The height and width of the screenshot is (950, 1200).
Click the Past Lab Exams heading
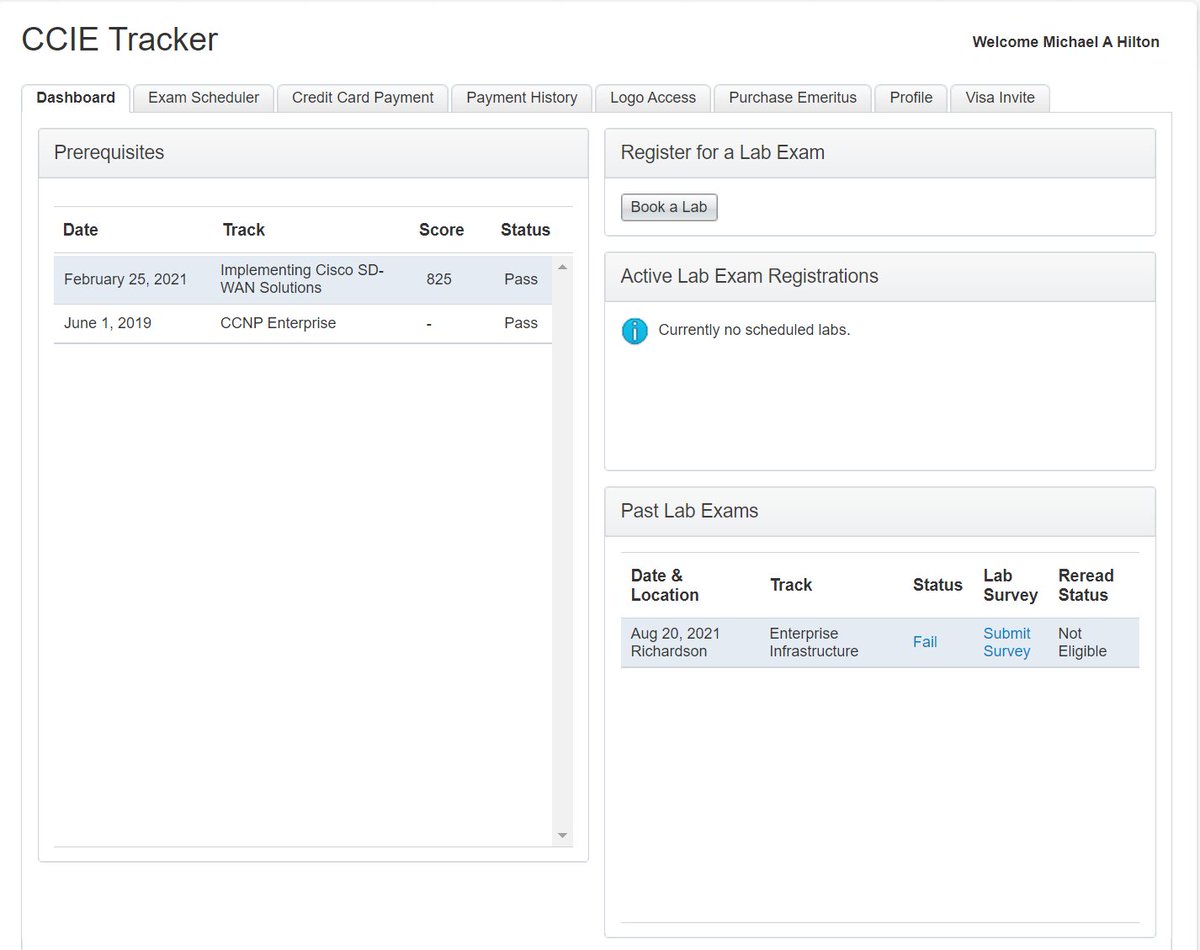tap(690, 511)
